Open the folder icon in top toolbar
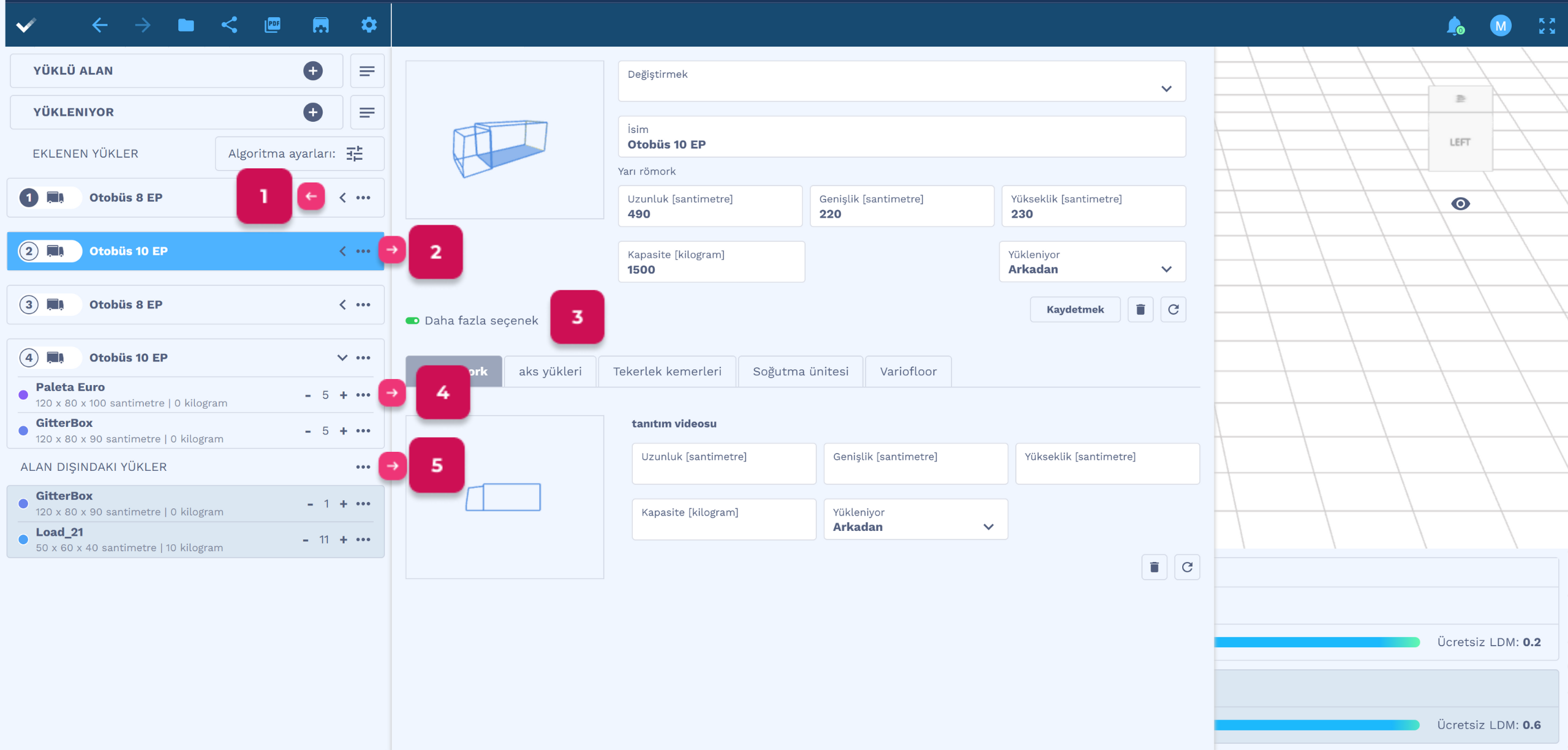Screen dimensions: 1568x750 [186, 25]
